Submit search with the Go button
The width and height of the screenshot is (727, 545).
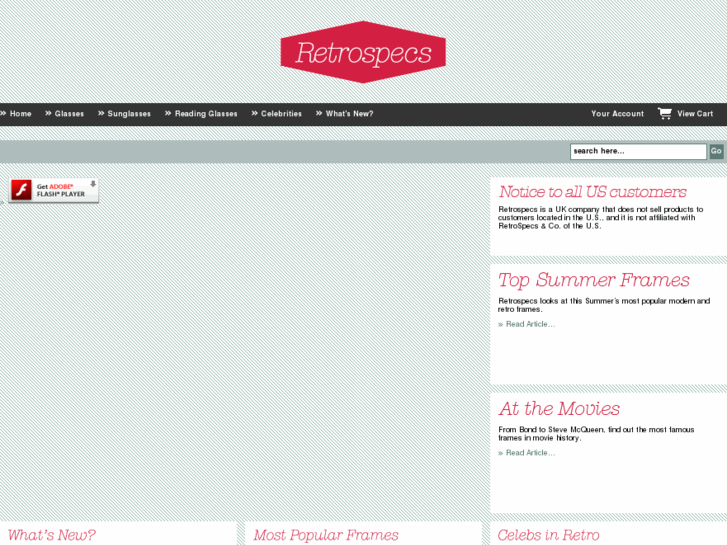click(x=716, y=151)
